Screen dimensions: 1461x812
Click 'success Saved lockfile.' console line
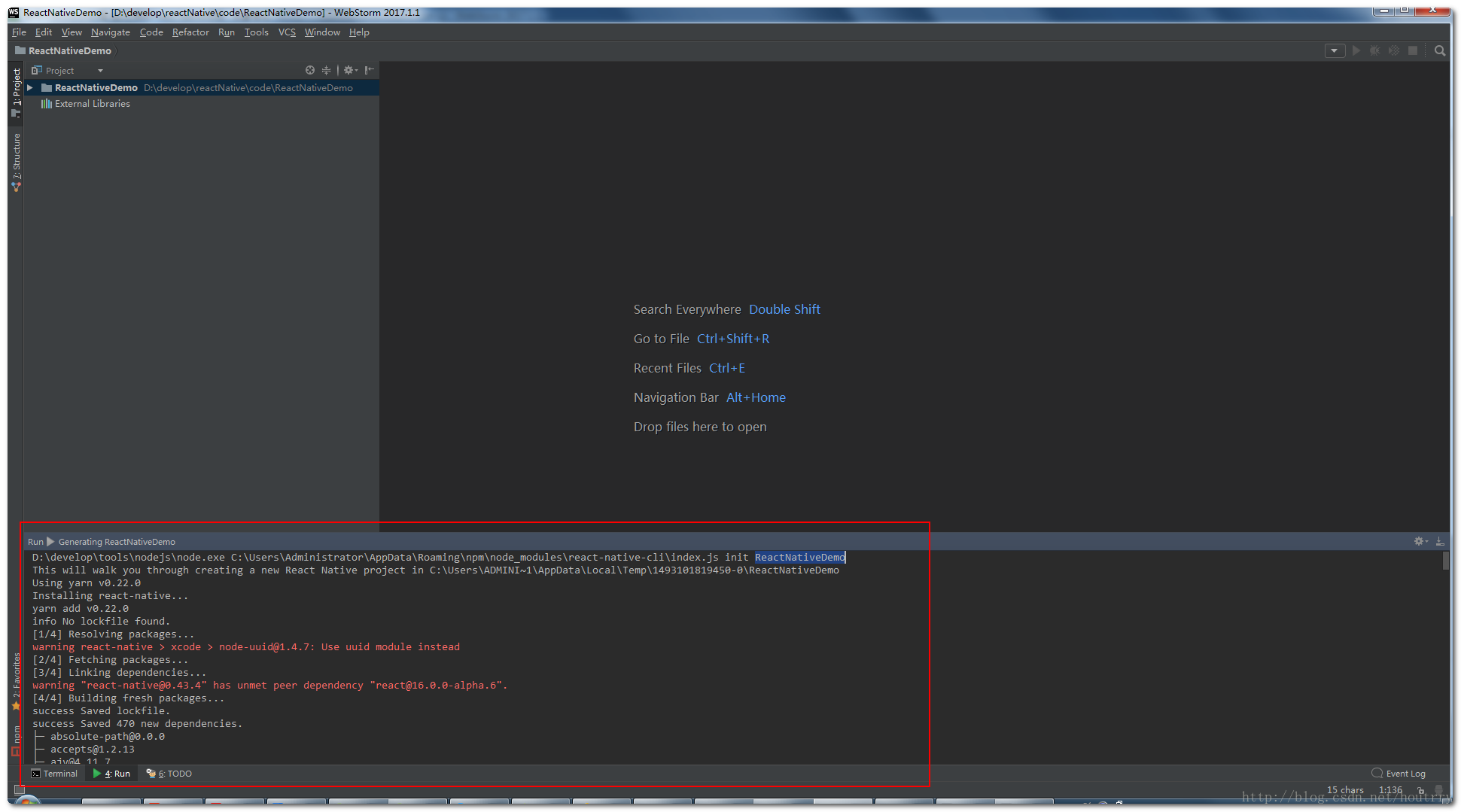[101, 711]
